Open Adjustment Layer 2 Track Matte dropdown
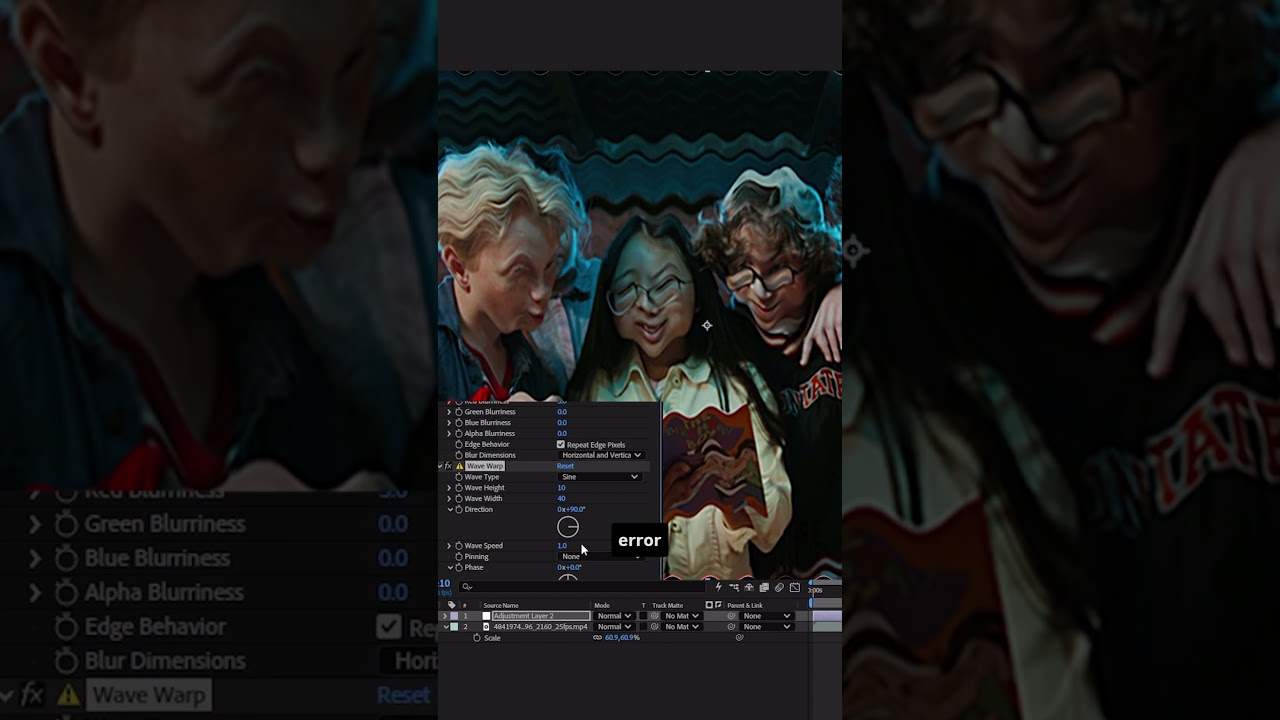The width and height of the screenshot is (1280, 720). (x=682, y=616)
